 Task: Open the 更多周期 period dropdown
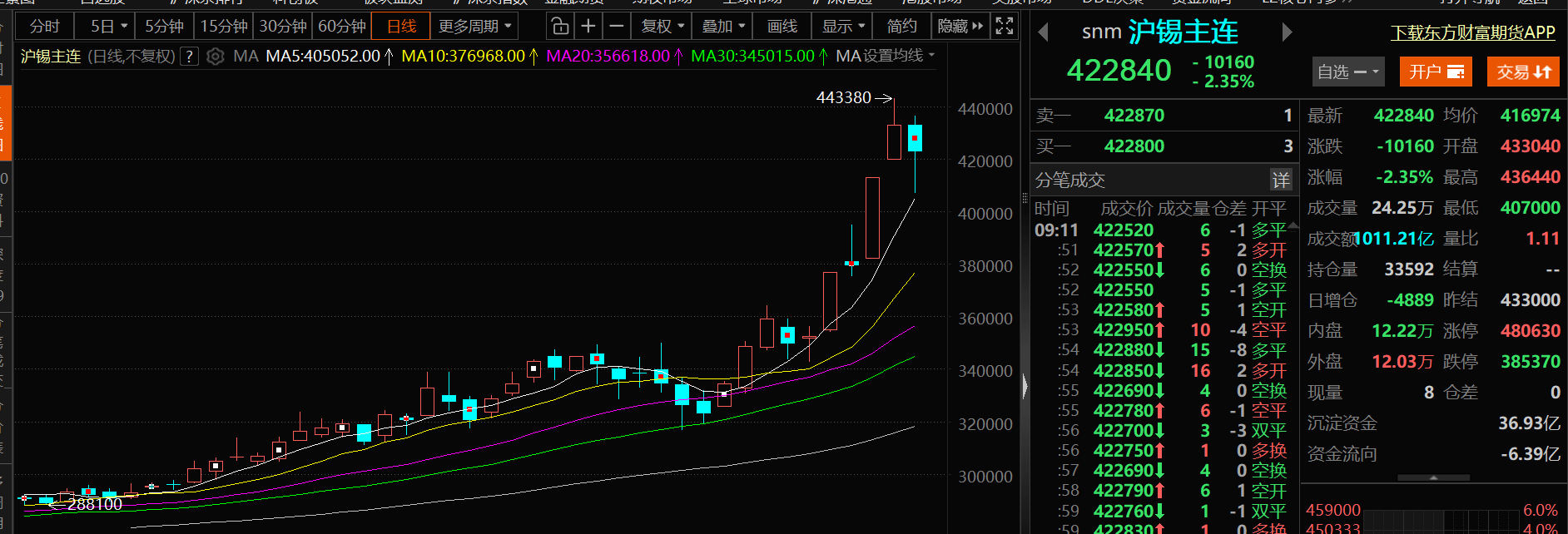474,27
